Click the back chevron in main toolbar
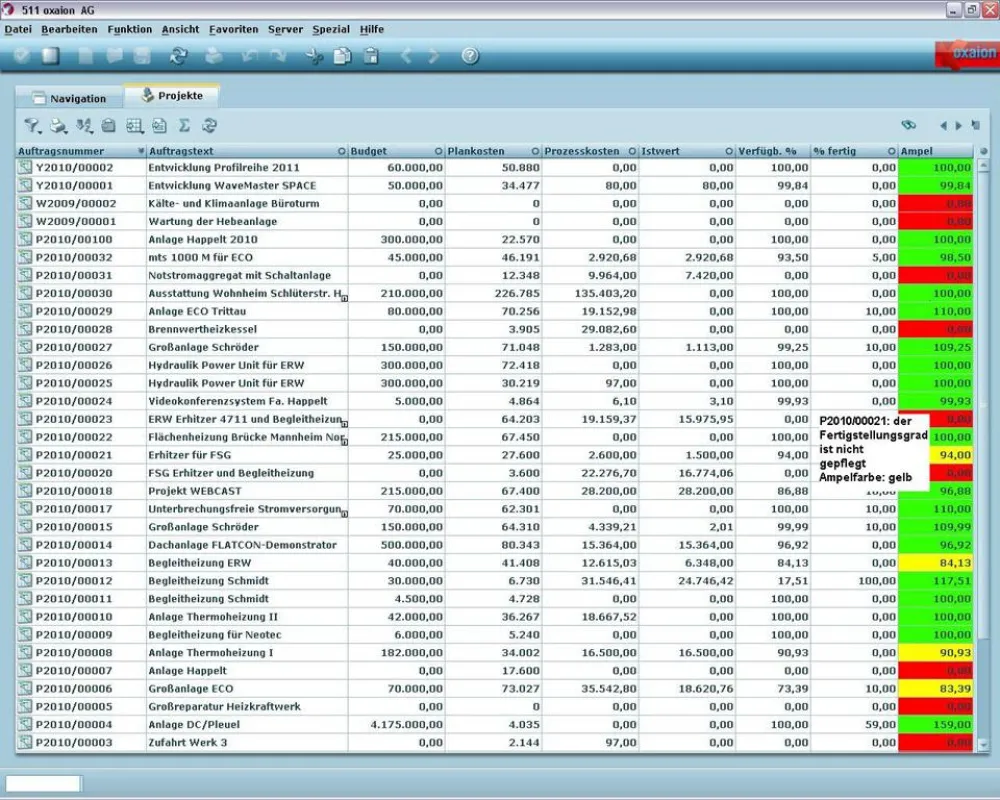This screenshot has width=1000, height=800. tap(406, 56)
